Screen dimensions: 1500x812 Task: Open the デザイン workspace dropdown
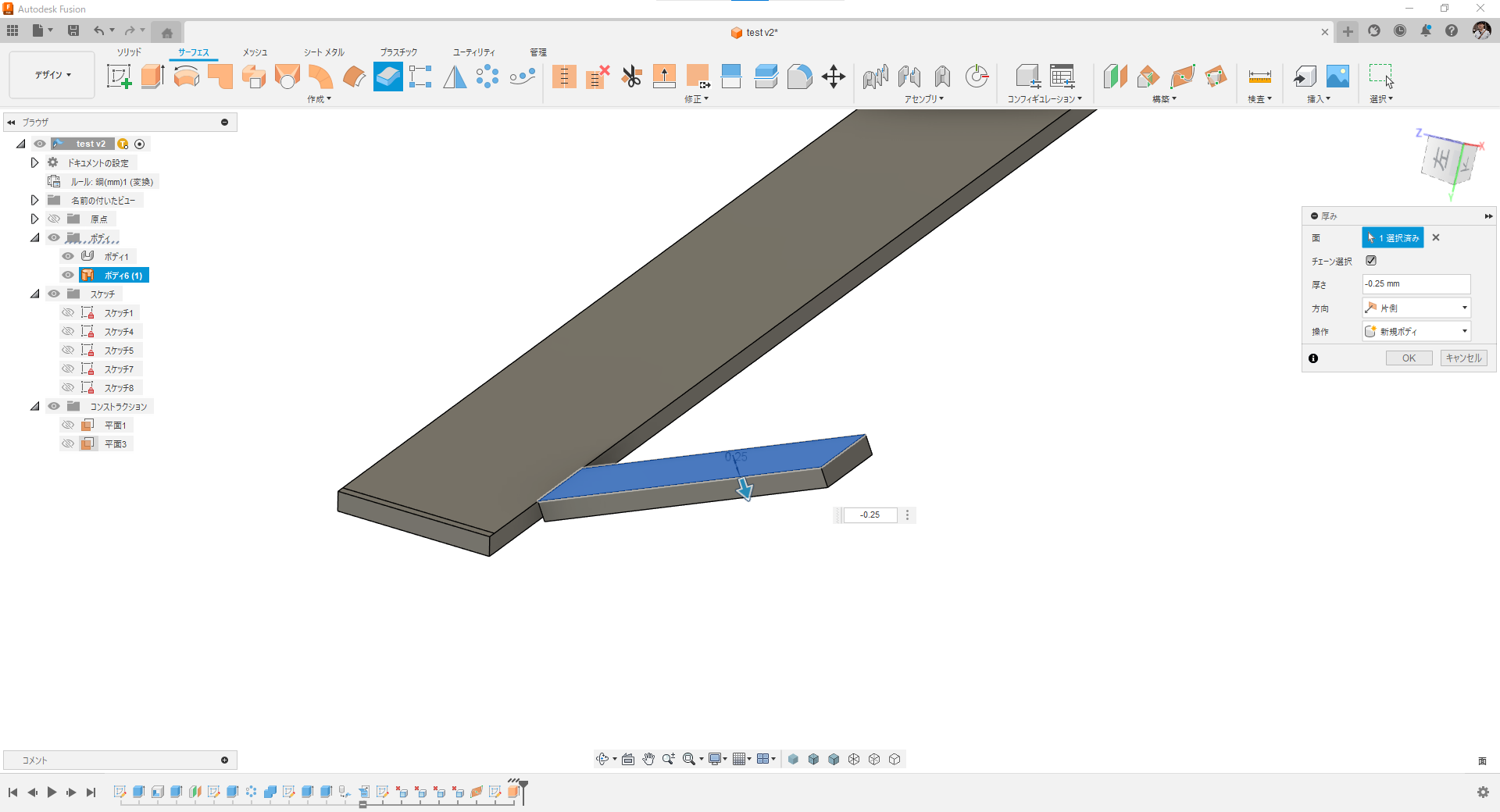52,75
